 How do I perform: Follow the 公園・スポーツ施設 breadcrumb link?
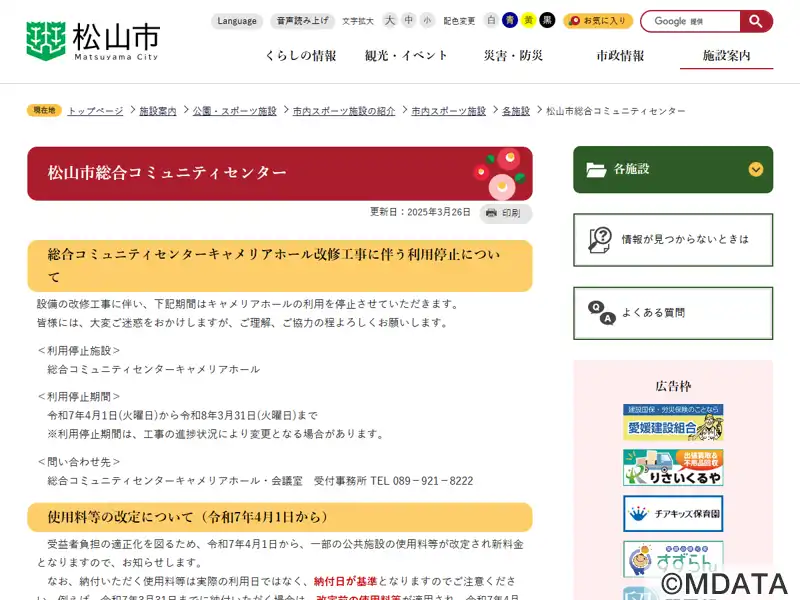235,111
